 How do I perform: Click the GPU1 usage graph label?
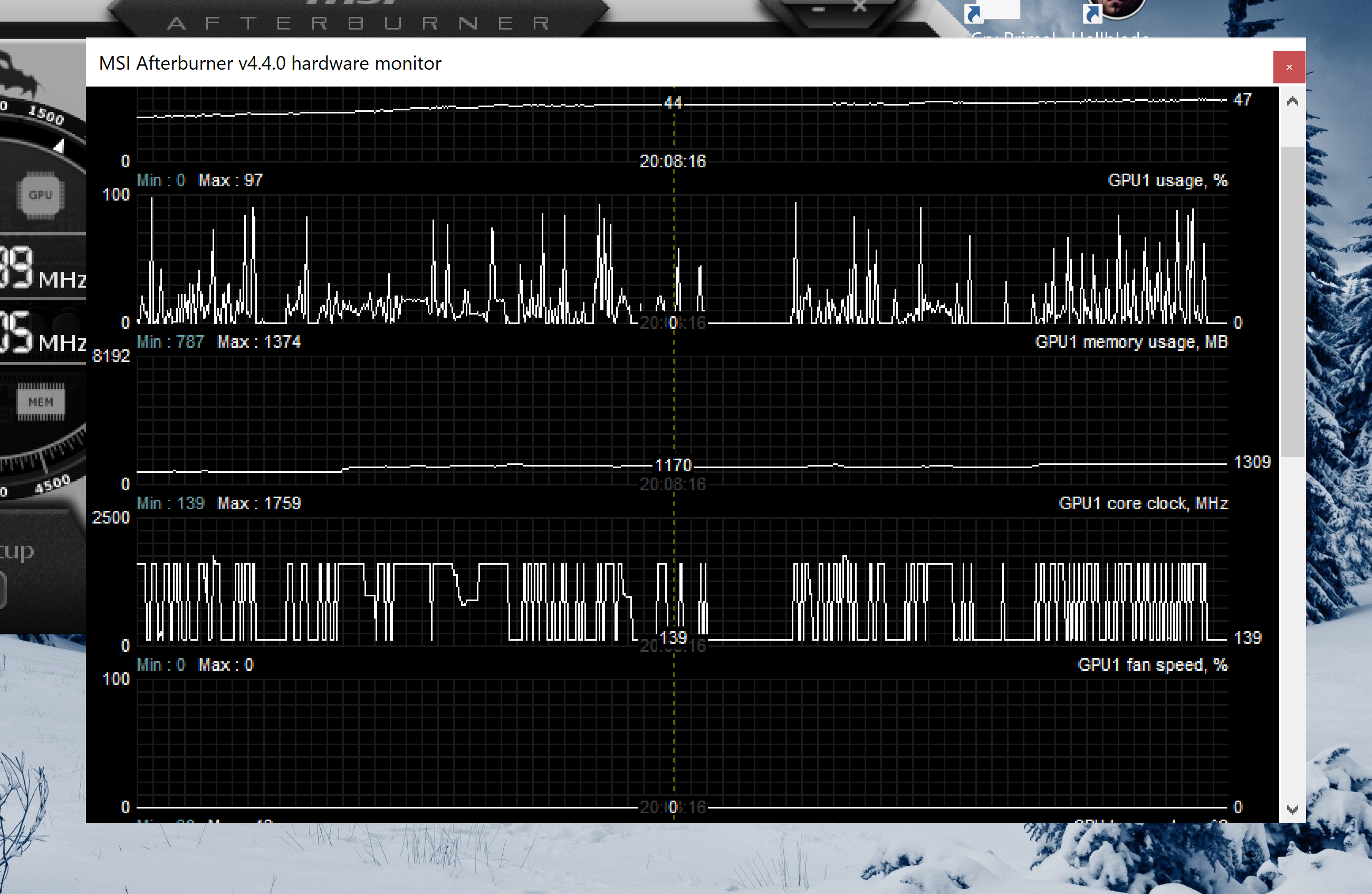click(x=1167, y=180)
